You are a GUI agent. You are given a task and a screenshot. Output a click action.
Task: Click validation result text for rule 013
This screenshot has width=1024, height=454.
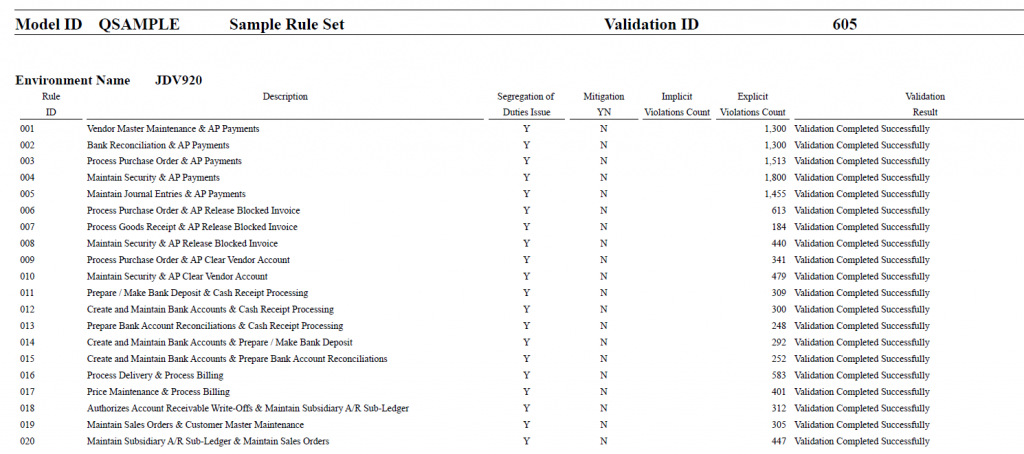(x=862, y=326)
